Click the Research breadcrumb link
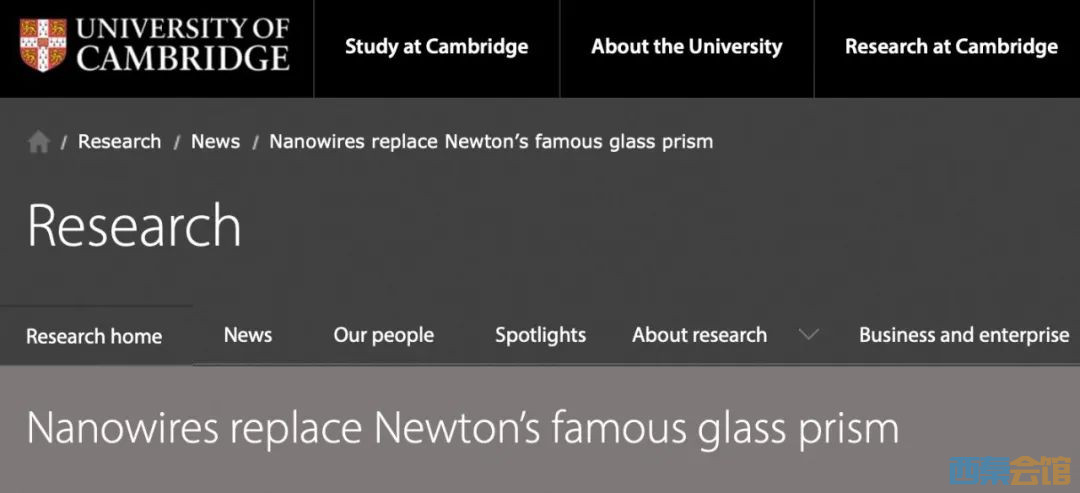Image resolution: width=1080 pixels, height=493 pixels. tap(119, 141)
